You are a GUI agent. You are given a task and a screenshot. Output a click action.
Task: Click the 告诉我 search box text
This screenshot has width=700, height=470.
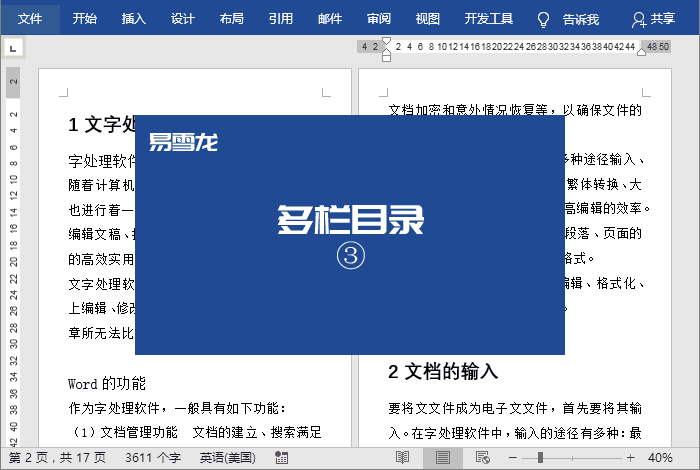(x=581, y=19)
